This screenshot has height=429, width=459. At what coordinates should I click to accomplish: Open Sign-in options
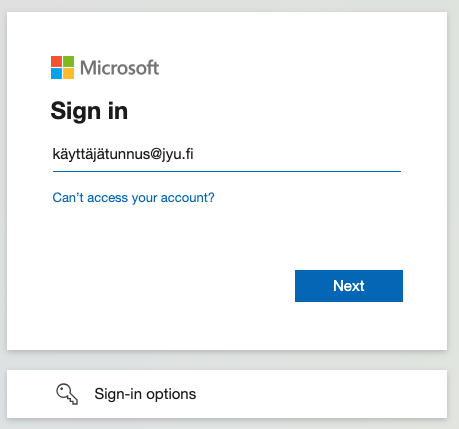point(227,394)
